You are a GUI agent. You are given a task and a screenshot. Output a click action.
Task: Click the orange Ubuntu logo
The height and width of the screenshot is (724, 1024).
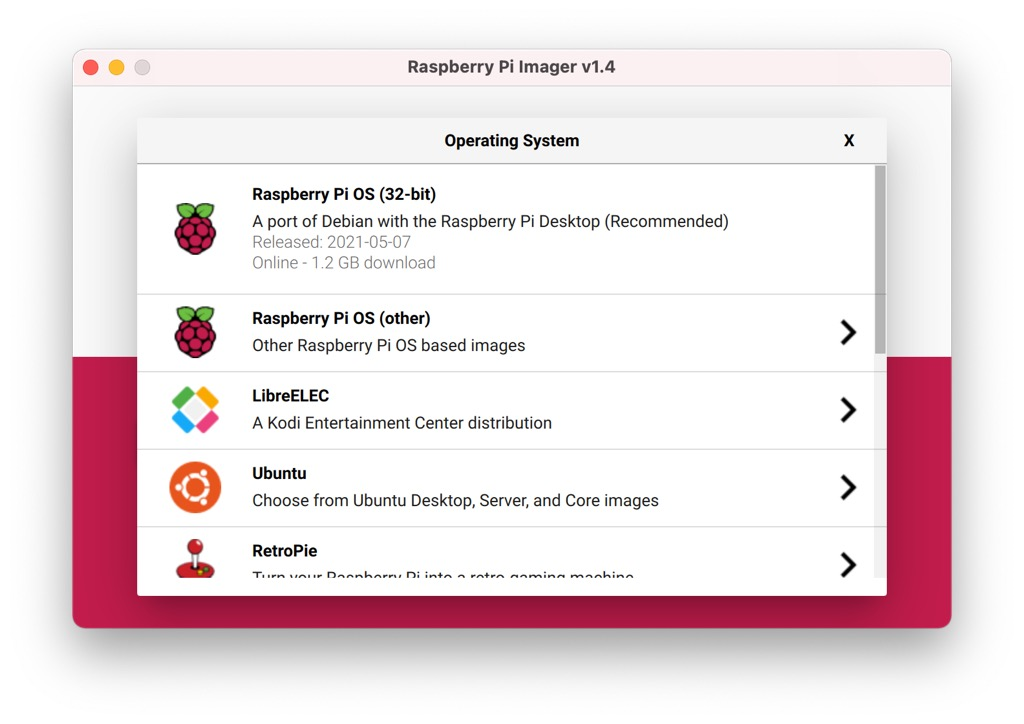point(195,487)
